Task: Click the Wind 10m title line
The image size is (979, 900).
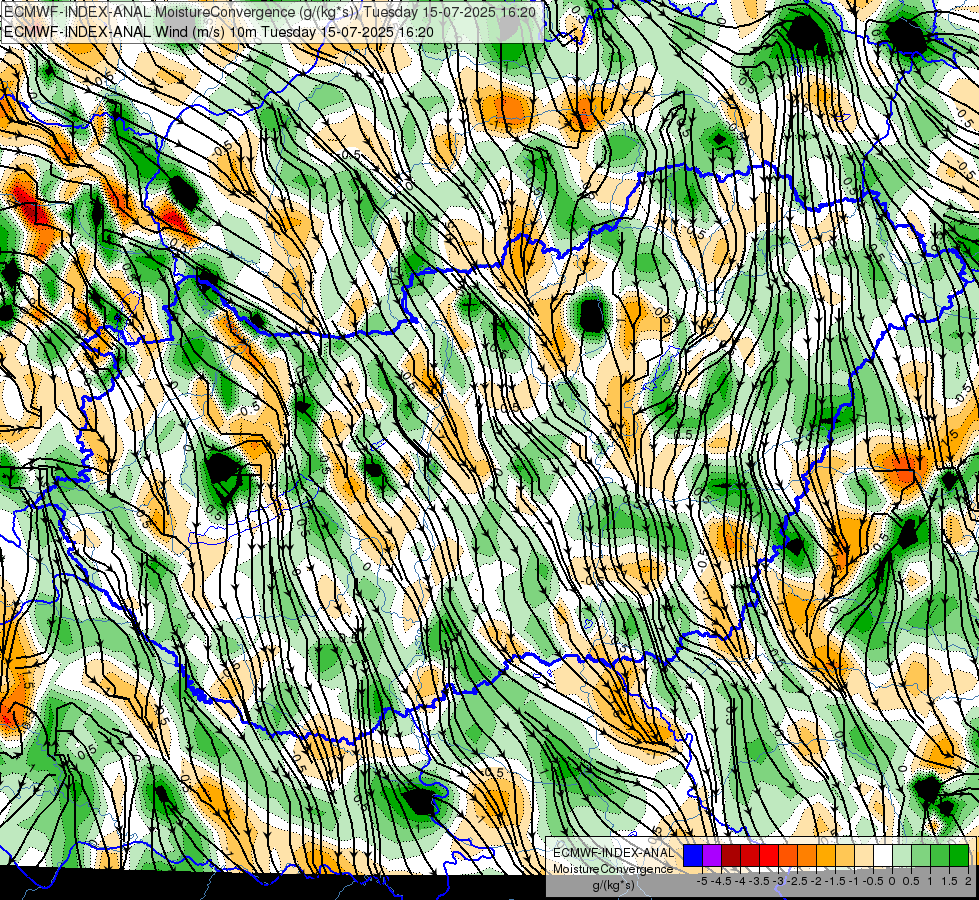Action: click(x=218, y=31)
